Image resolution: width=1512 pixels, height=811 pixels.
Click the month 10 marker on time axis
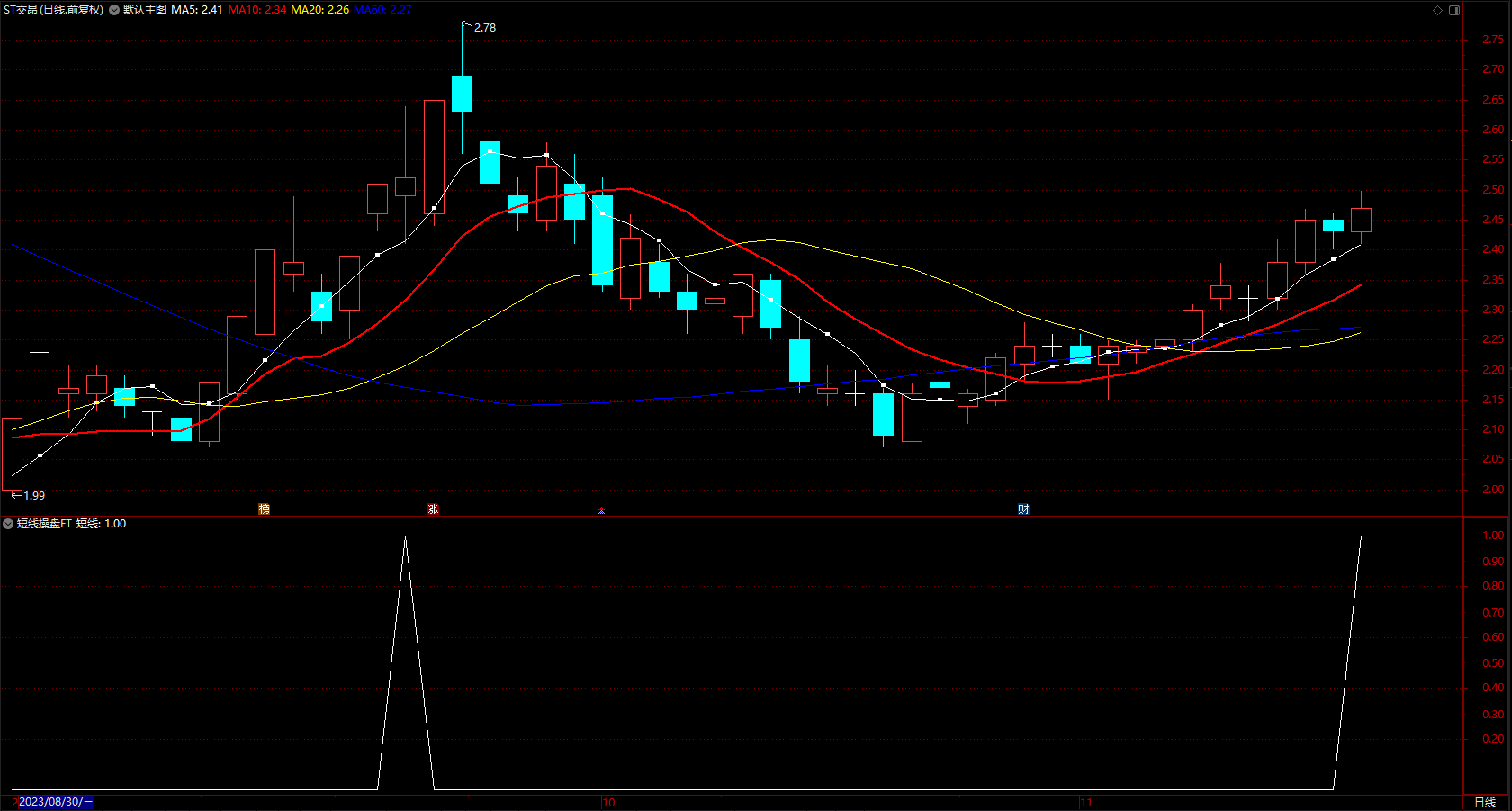tap(609, 803)
